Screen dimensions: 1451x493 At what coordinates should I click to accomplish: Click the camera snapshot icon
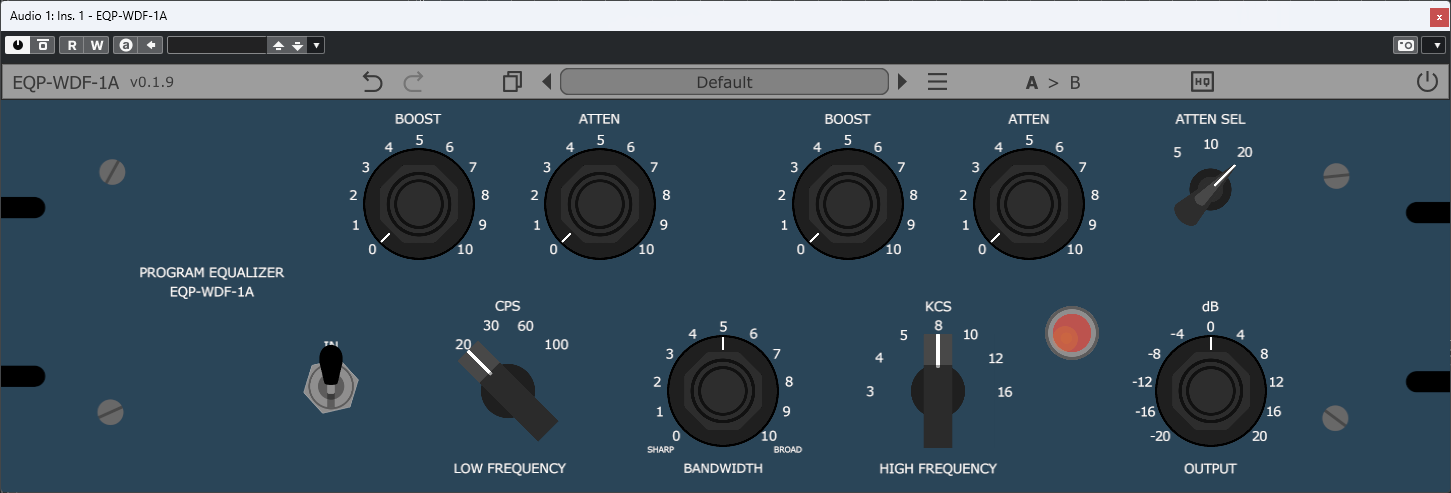click(1405, 45)
